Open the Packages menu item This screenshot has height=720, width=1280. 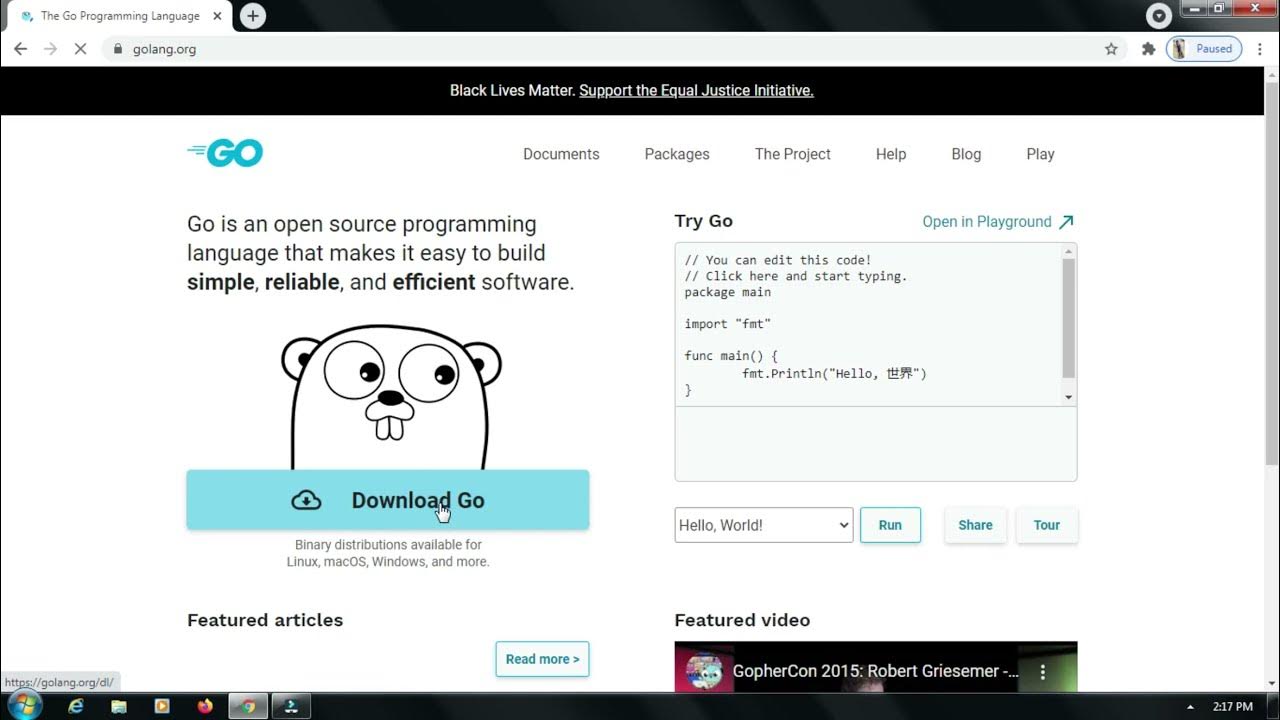(x=677, y=154)
